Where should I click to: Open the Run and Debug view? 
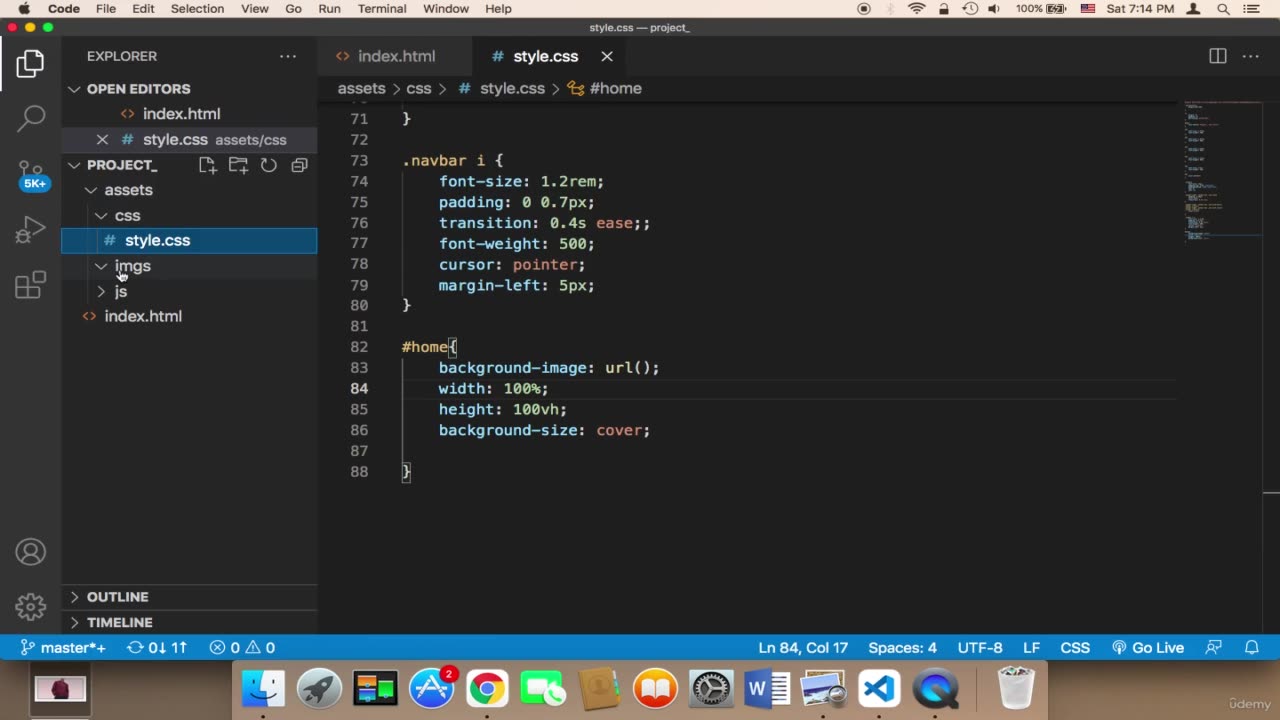coord(31,231)
